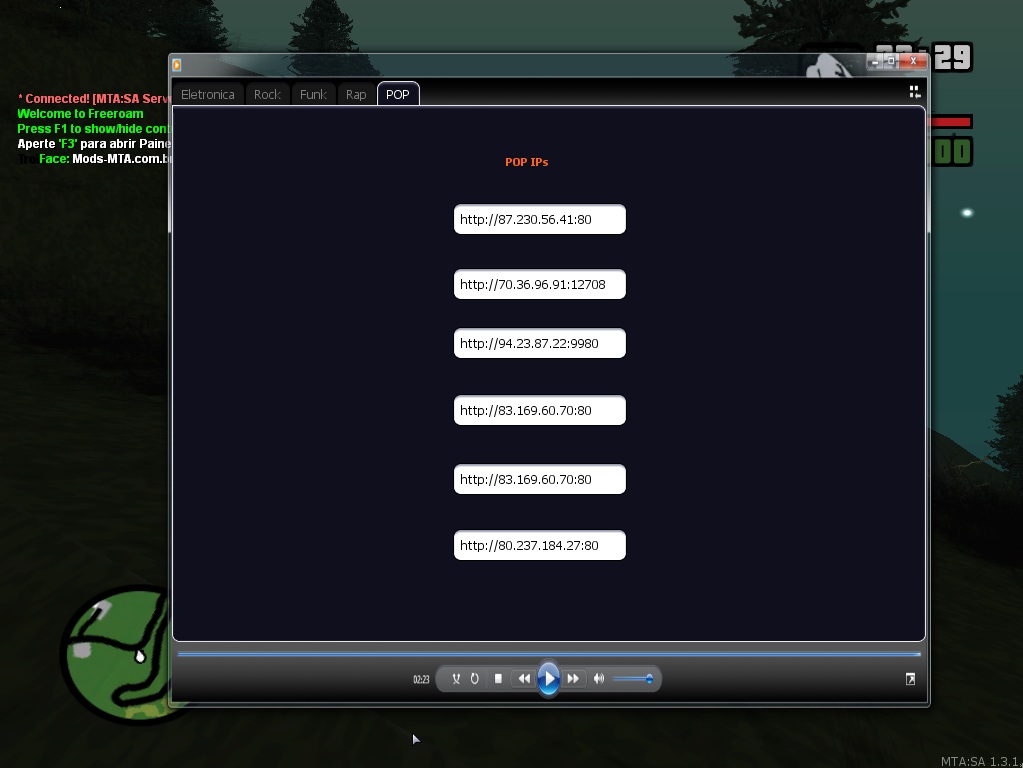This screenshot has height=768, width=1023.
Task: Select the POP tab
Action: coord(398,95)
